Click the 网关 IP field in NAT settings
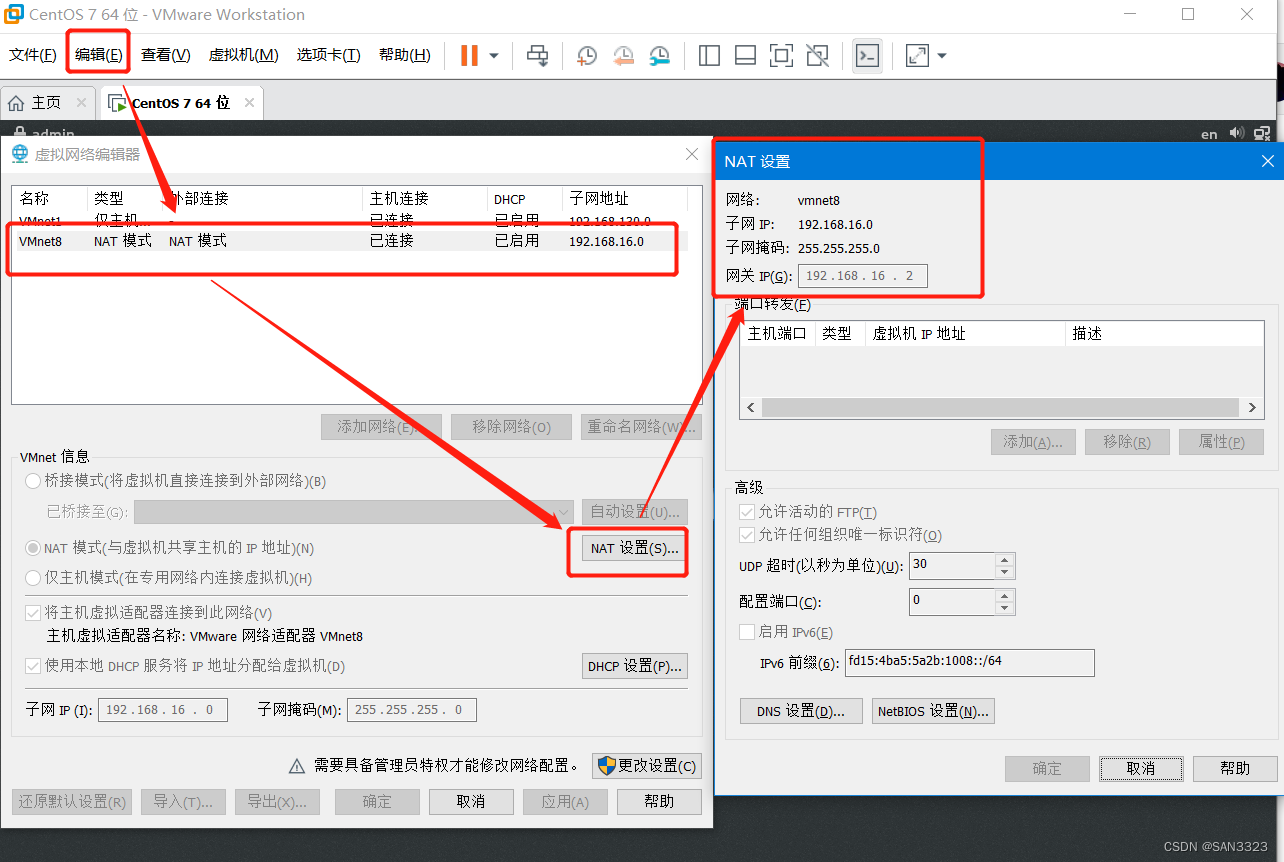The width and height of the screenshot is (1284, 862). (863, 276)
